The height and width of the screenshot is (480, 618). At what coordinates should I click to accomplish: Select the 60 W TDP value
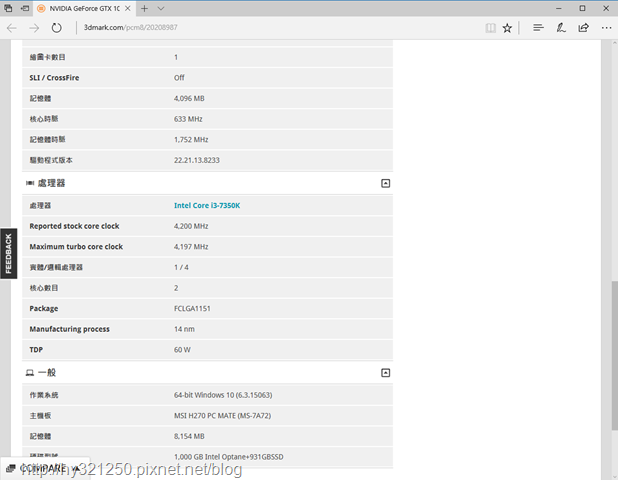(x=182, y=350)
